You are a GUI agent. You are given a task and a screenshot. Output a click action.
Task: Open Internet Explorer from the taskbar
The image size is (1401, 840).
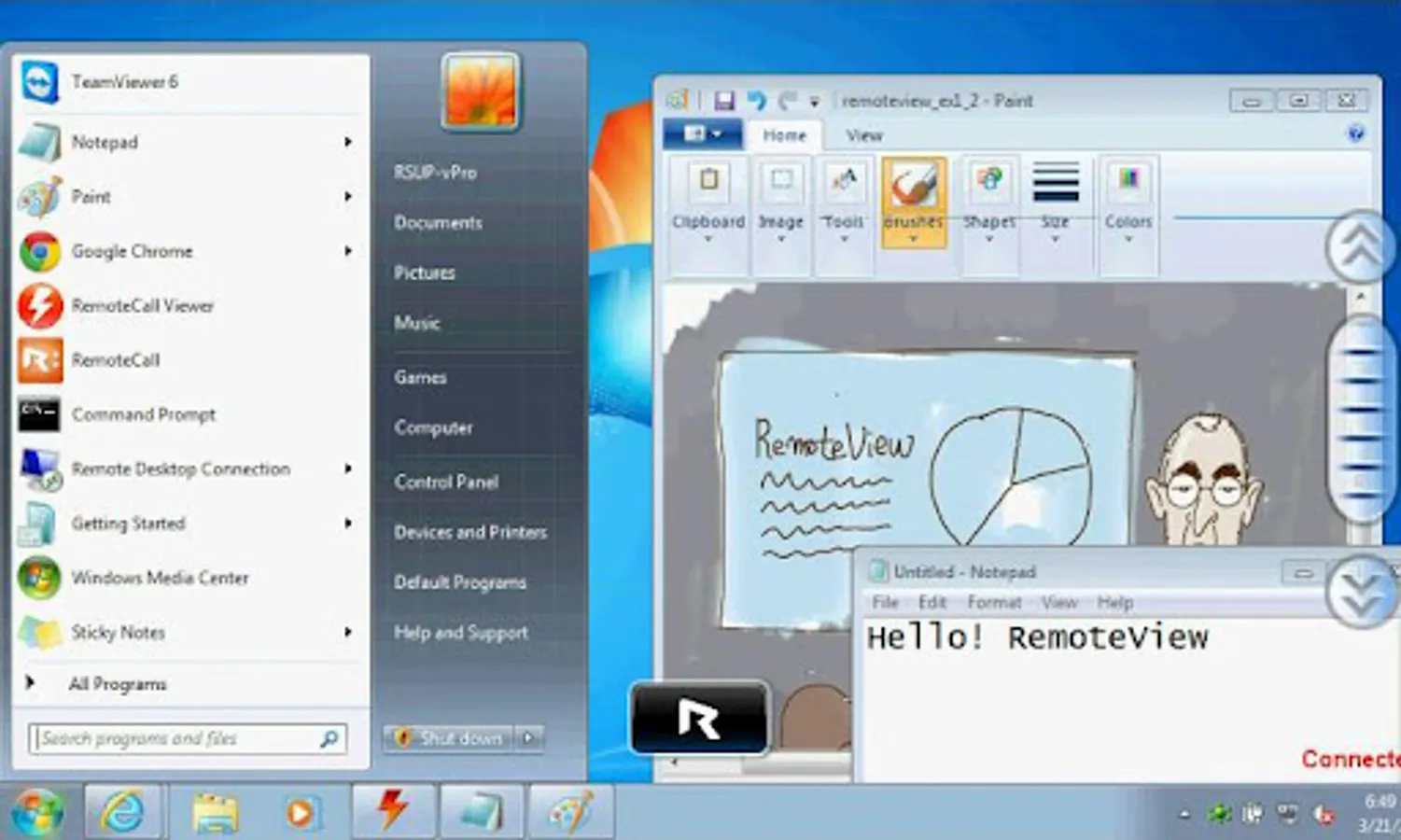pos(123,812)
